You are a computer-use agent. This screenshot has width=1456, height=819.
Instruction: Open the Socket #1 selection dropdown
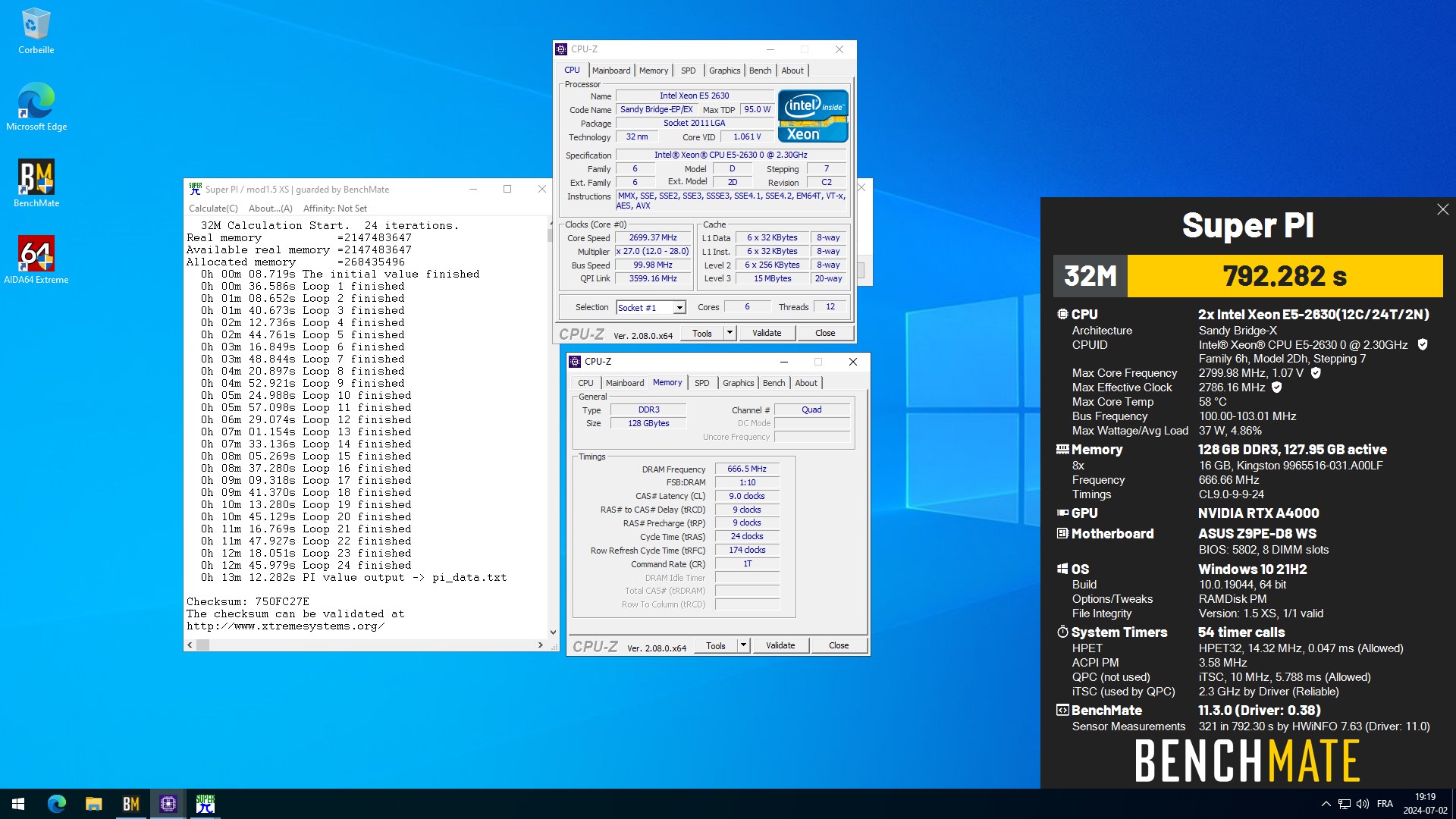[x=651, y=307]
